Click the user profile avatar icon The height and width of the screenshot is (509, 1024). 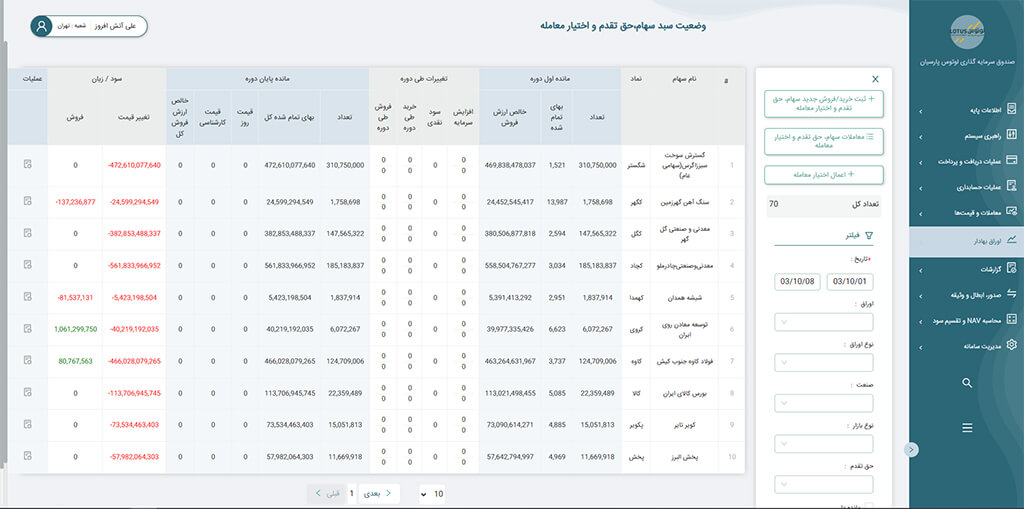(x=42, y=26)
